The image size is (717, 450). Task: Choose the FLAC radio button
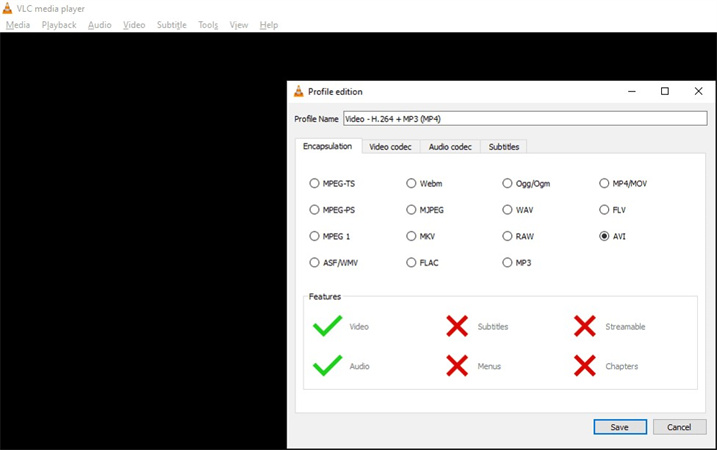point(411,263)
